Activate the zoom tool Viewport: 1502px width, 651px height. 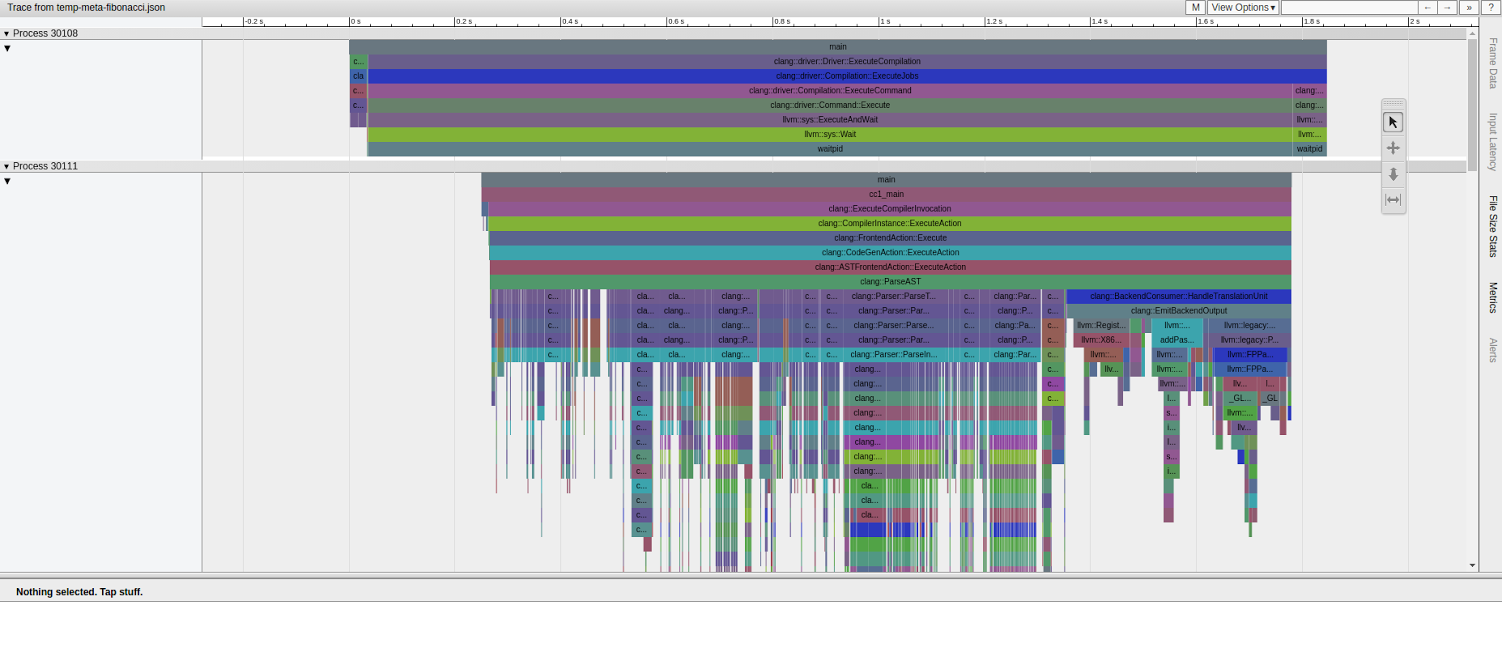[x=1393, y=174]
